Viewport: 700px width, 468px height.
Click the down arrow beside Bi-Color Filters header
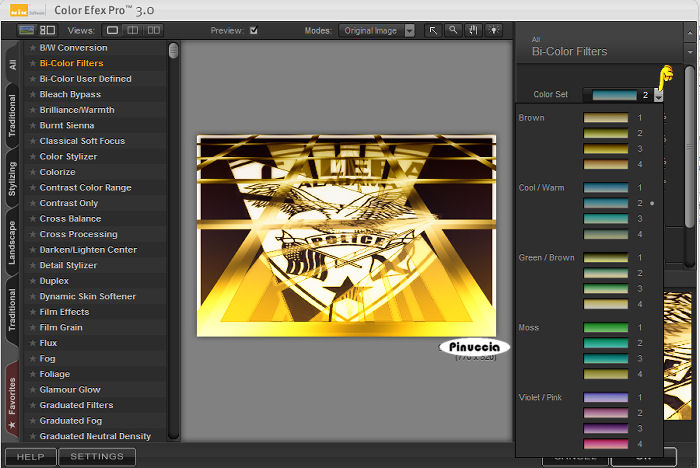[690, 52]
